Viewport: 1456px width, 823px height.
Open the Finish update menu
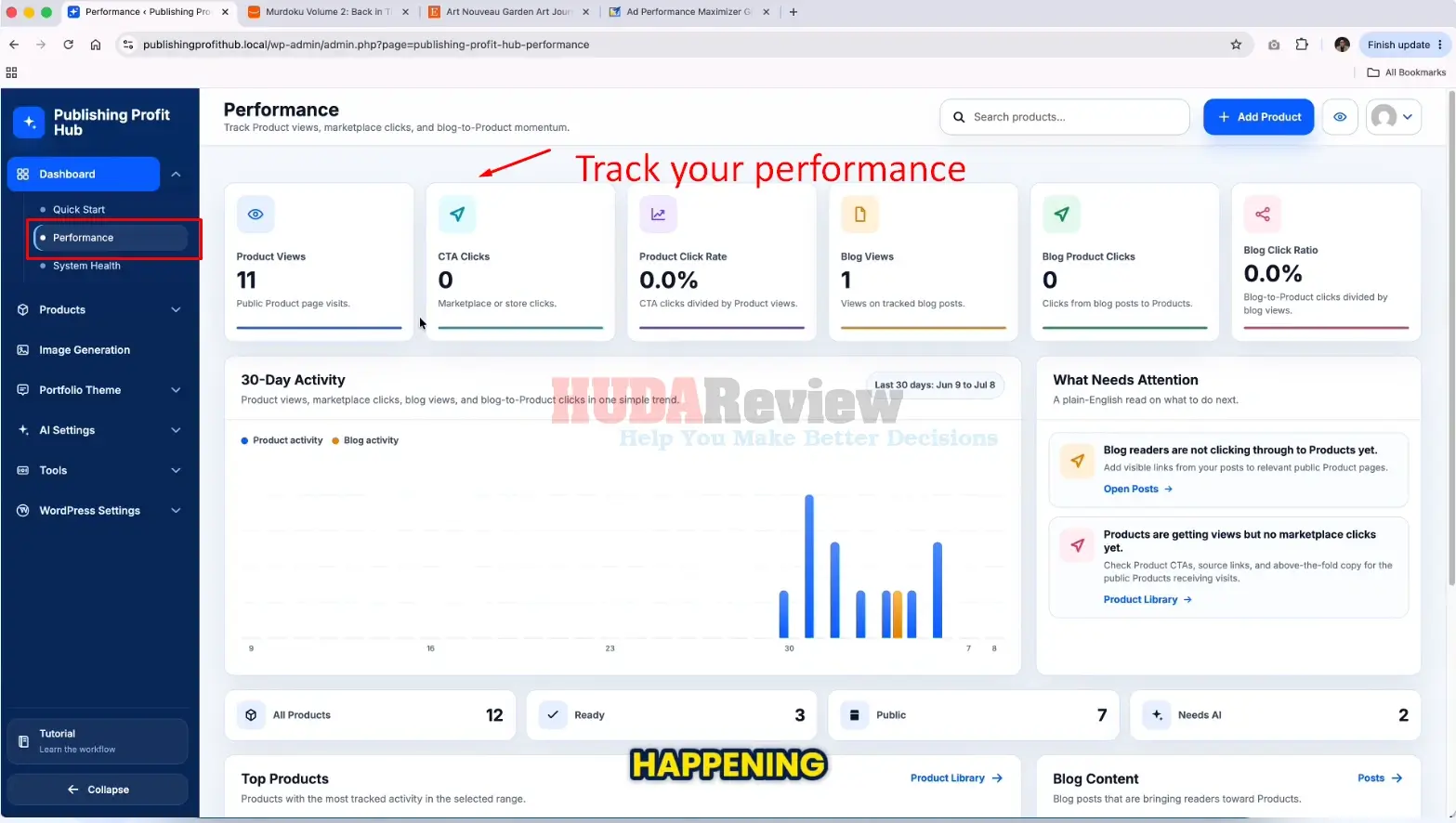coord(1404,45)
